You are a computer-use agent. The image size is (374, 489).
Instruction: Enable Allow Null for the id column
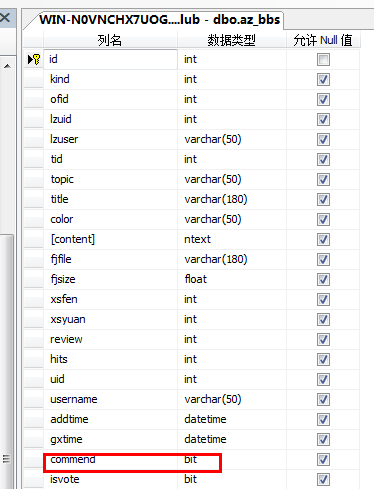[x=323, y=60]
